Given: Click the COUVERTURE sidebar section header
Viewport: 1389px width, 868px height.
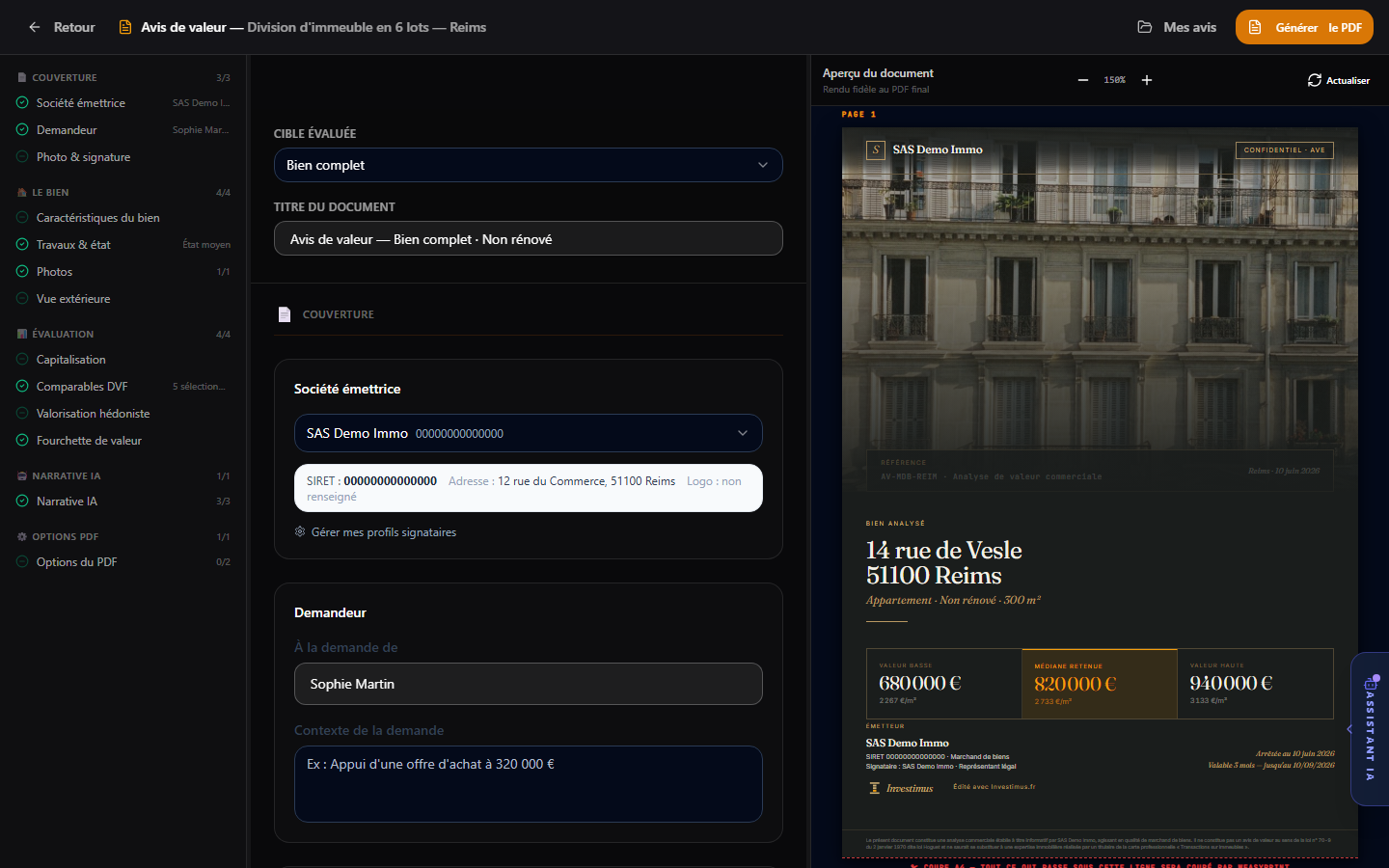Looking at the screenshot, I should pos(65,77).
